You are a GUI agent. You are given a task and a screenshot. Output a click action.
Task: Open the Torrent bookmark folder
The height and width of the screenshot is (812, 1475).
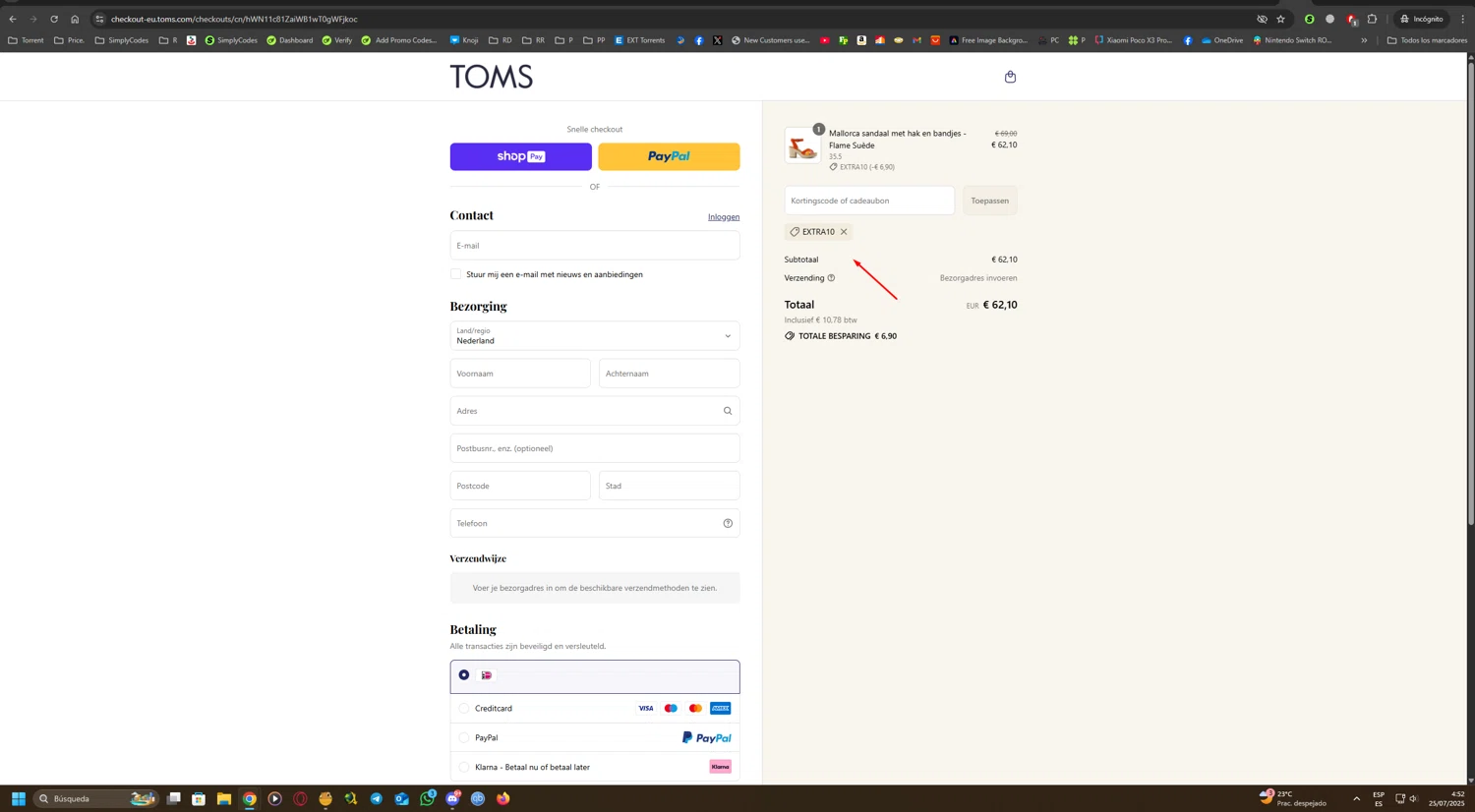point(26,40)
